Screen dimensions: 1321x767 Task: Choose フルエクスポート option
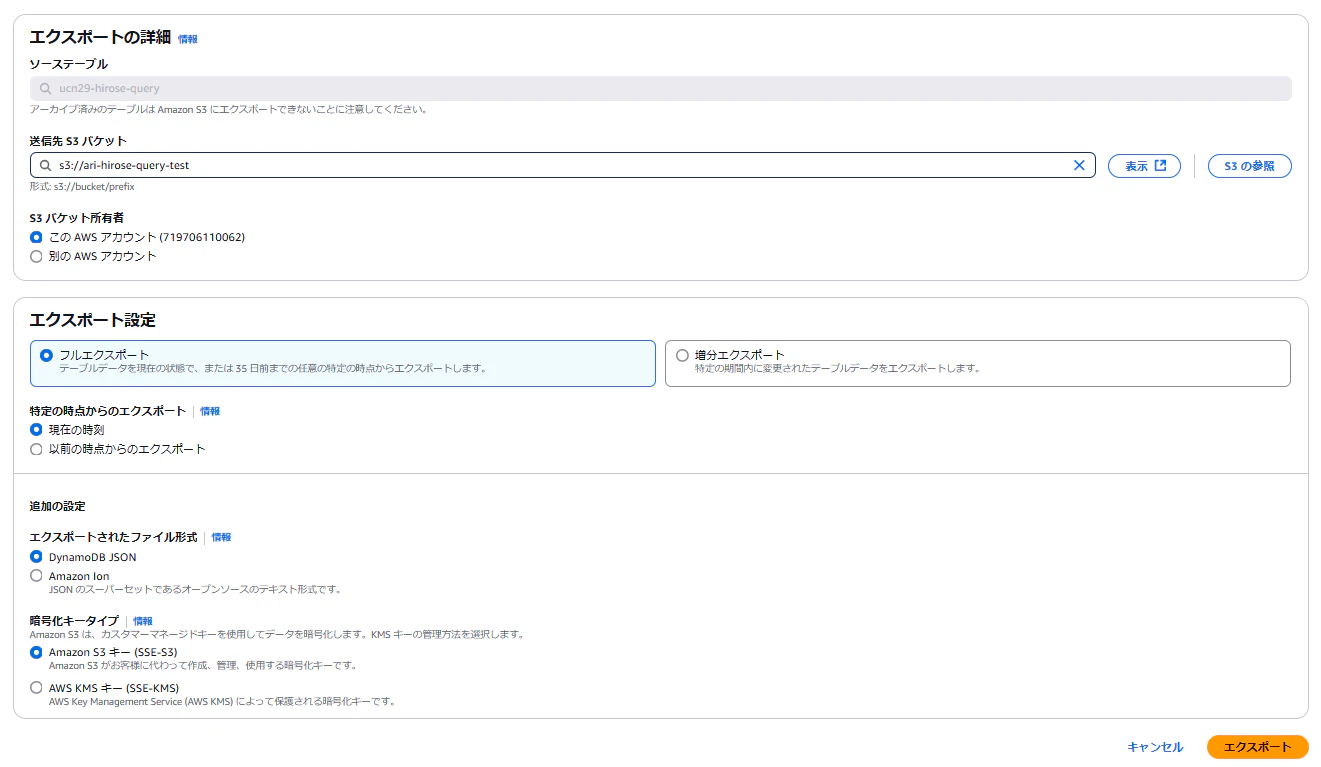[343, 363]
